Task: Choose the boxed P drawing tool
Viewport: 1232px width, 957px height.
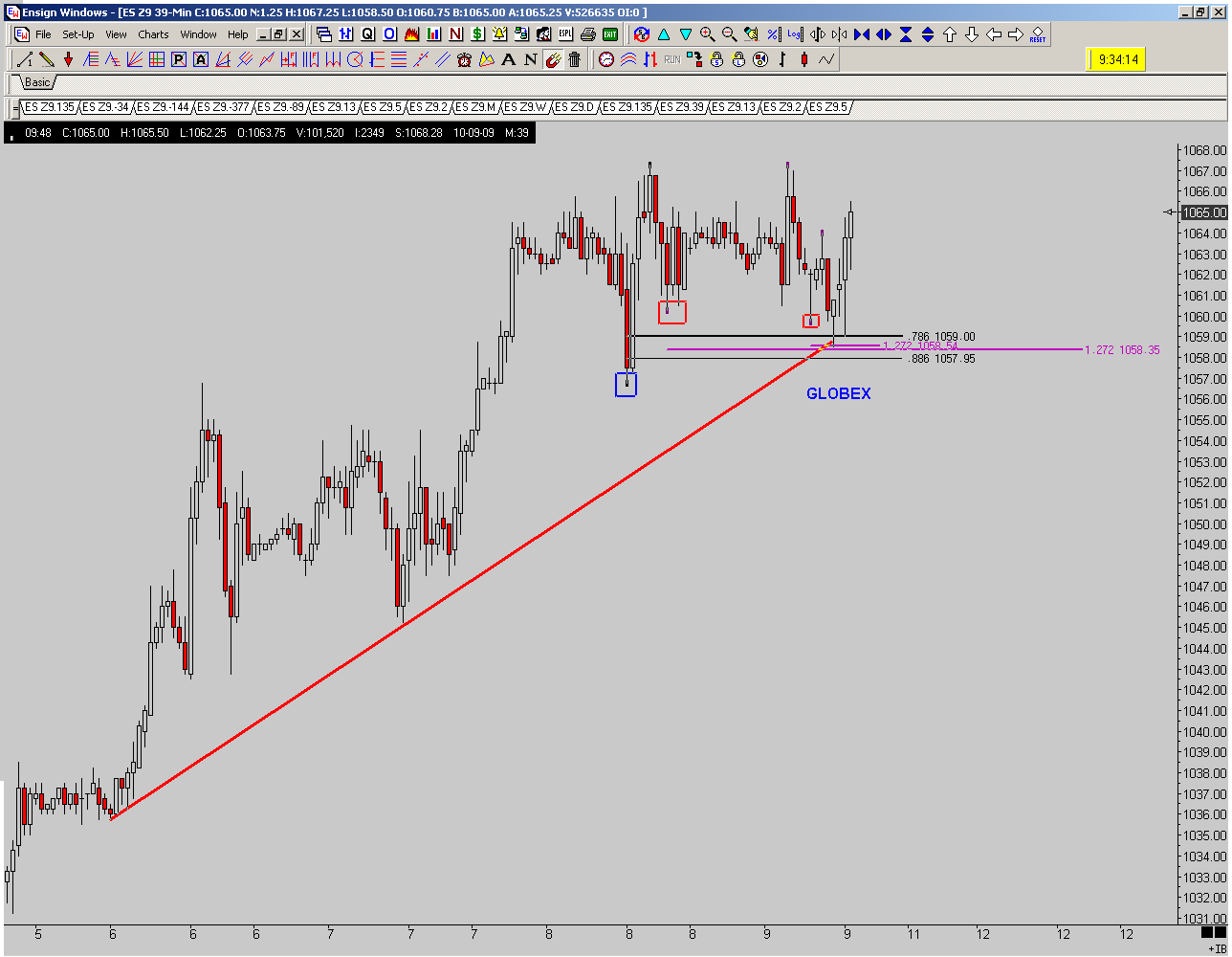Action: point(179,59)
